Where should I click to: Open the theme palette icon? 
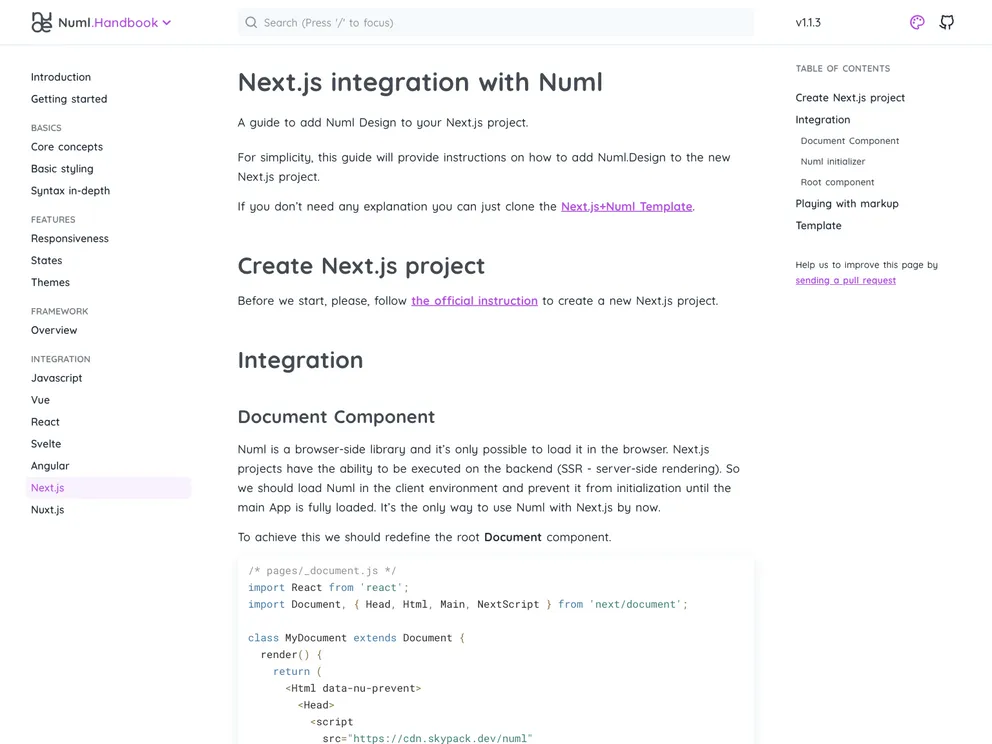(917, 22)
